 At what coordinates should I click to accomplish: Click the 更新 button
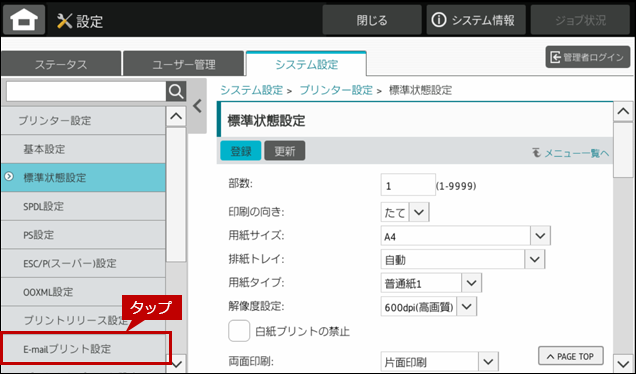pyautogui.click(x=285, y=151)
